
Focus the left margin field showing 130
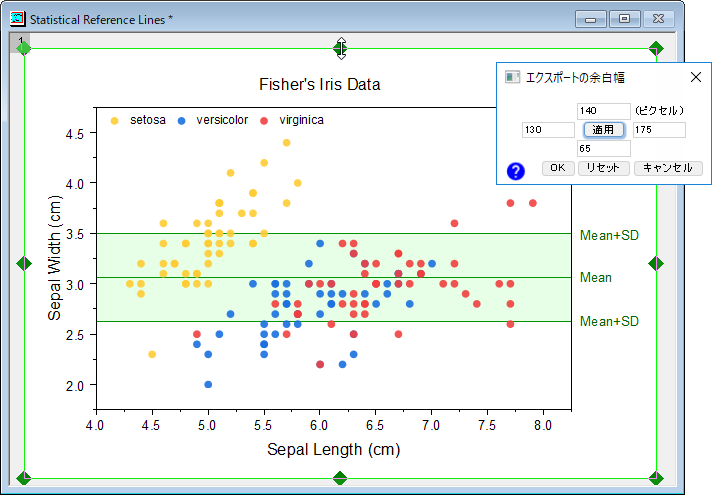coord(548,130)
